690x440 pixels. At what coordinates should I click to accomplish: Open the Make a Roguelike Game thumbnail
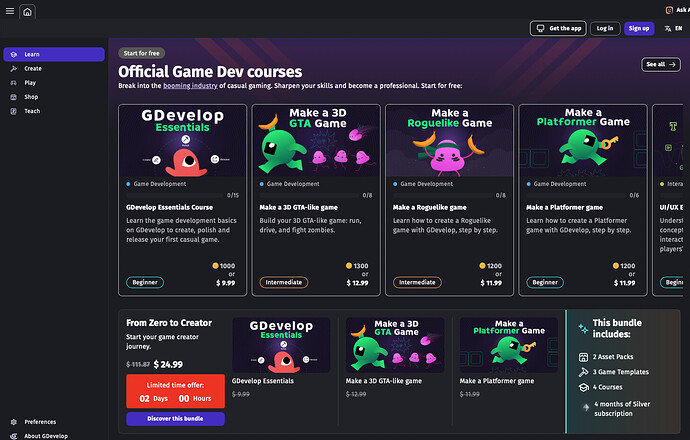click(449, 141)
